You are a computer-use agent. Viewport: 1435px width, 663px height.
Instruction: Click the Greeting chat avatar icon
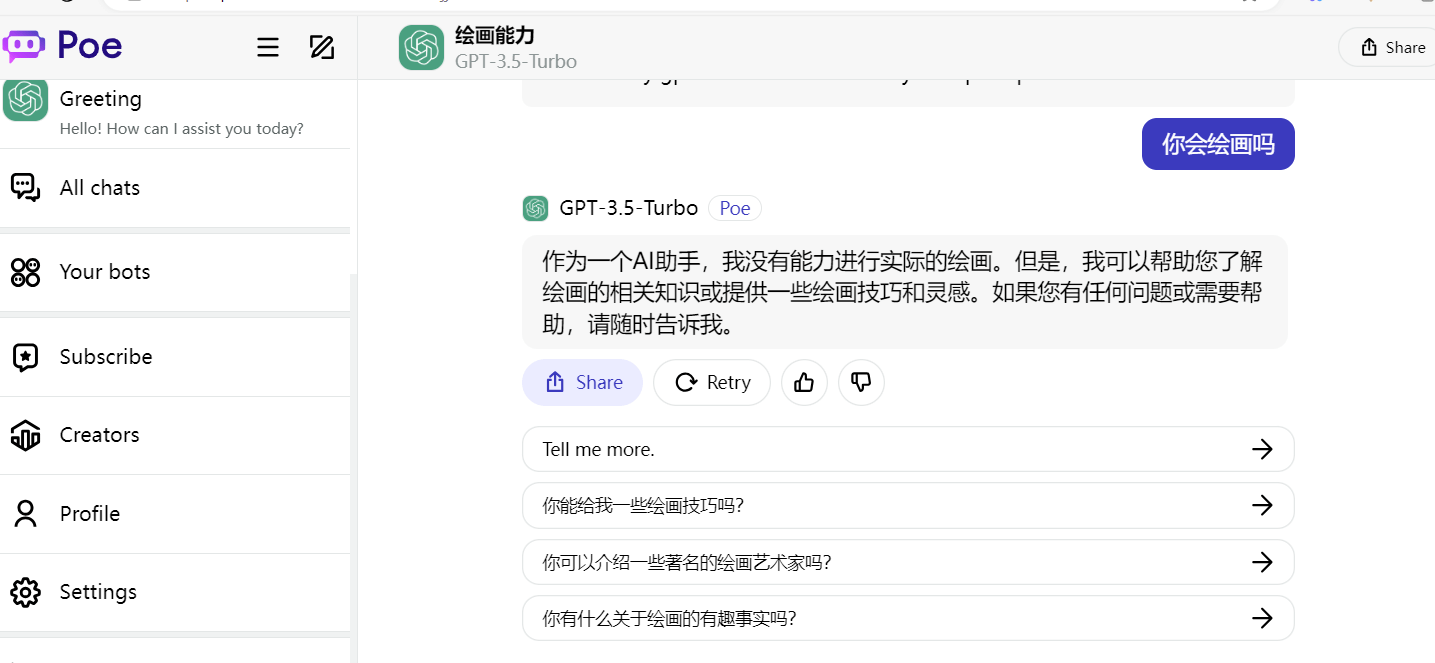point(26,99)
